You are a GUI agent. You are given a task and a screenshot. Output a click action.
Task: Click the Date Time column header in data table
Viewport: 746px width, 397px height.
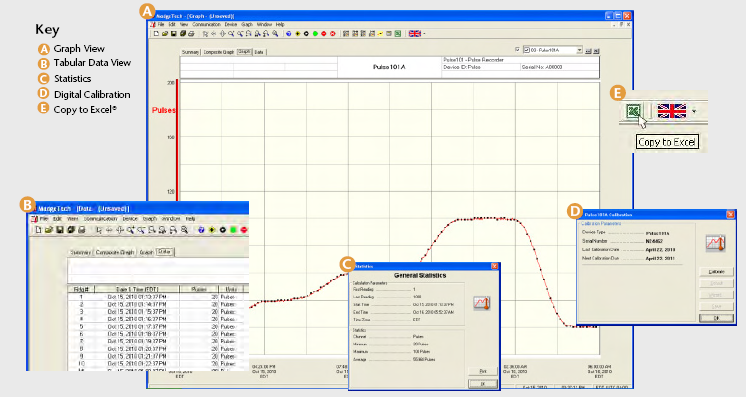tap(137, 289)
